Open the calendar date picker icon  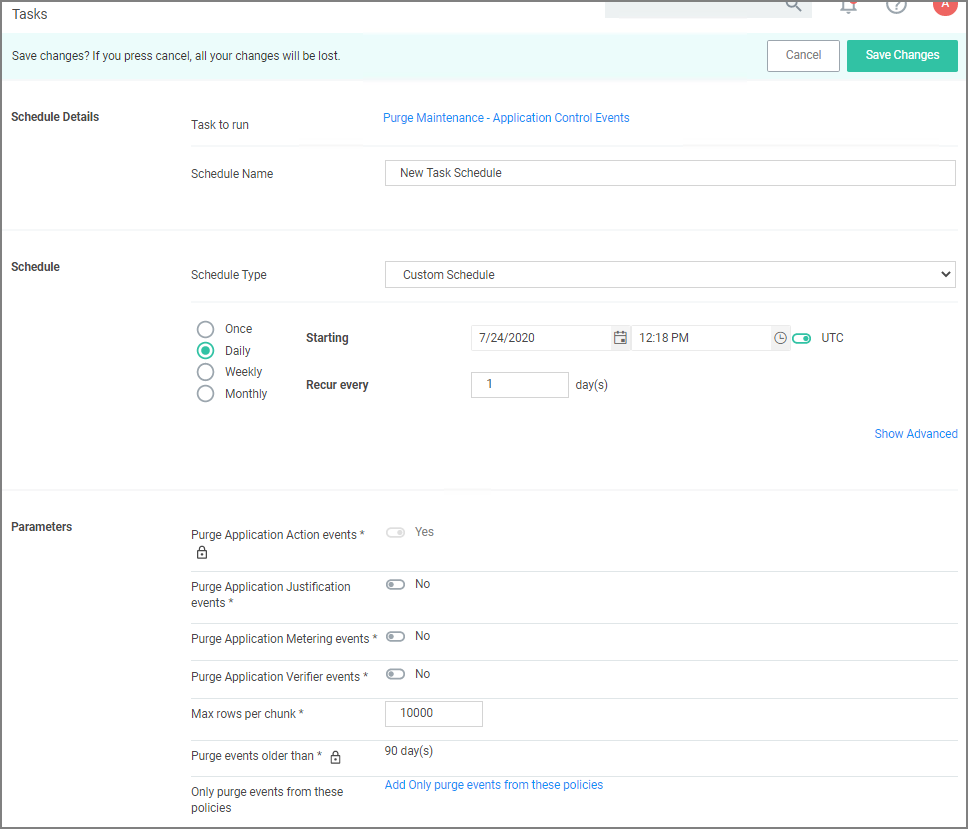click(620, 338)
